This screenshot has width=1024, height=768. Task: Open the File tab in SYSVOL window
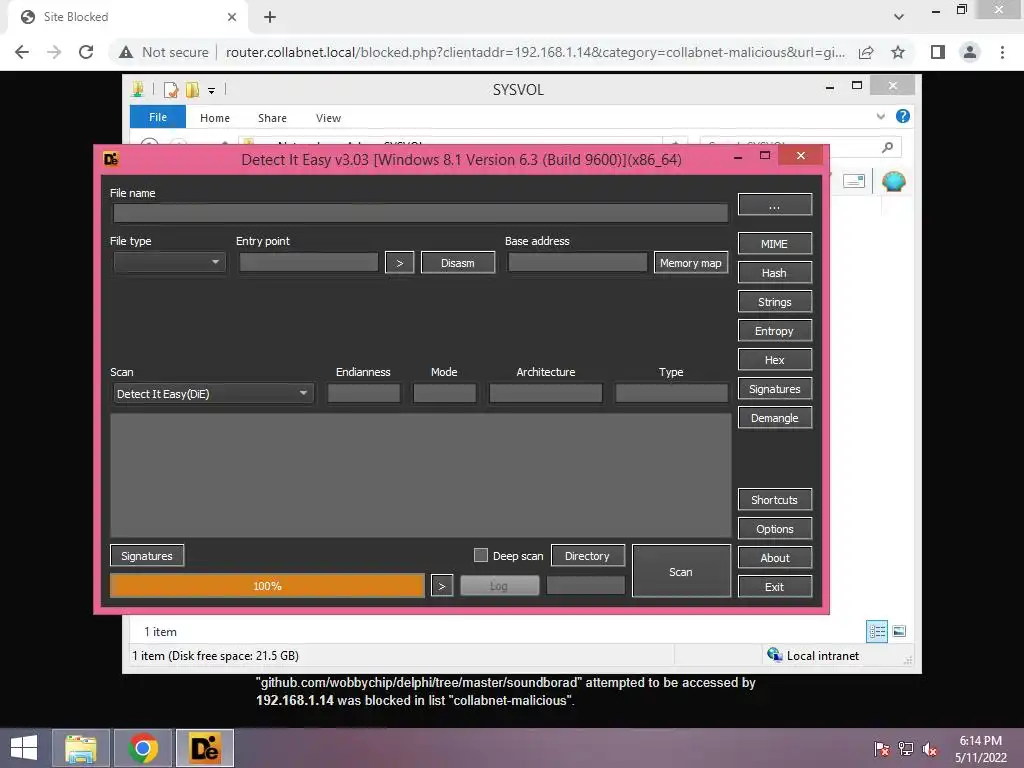(158, 117)
